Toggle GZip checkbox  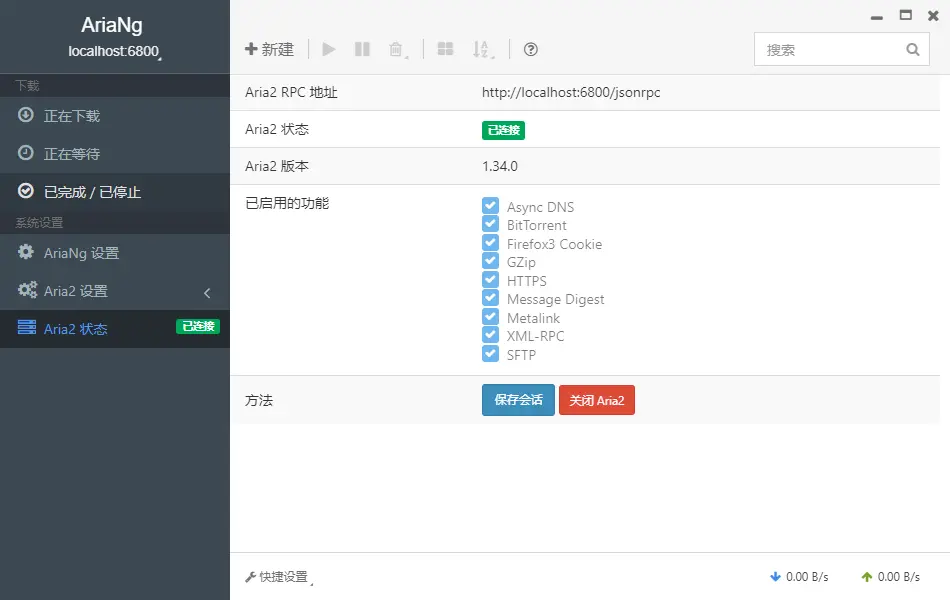pos(491,261)
